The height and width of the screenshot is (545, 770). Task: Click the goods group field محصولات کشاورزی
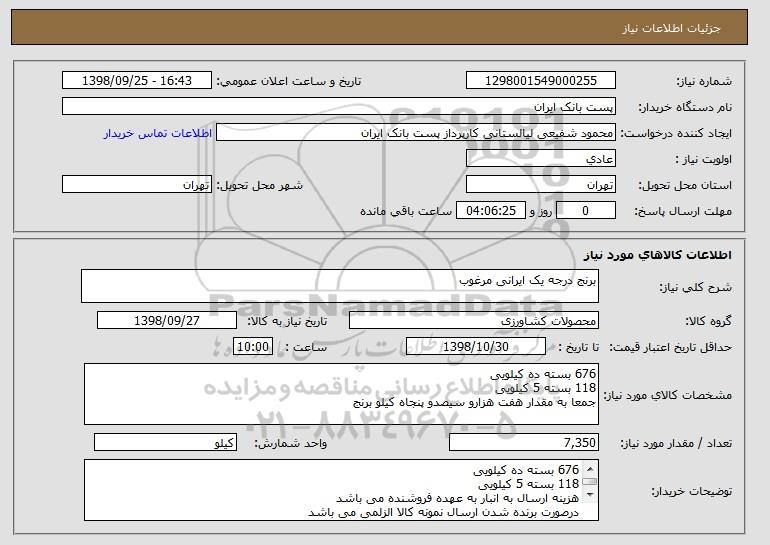point(474,321)
